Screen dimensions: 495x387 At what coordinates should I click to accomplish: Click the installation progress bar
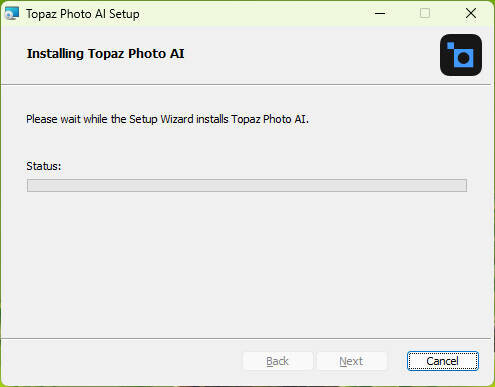(247, 185)
